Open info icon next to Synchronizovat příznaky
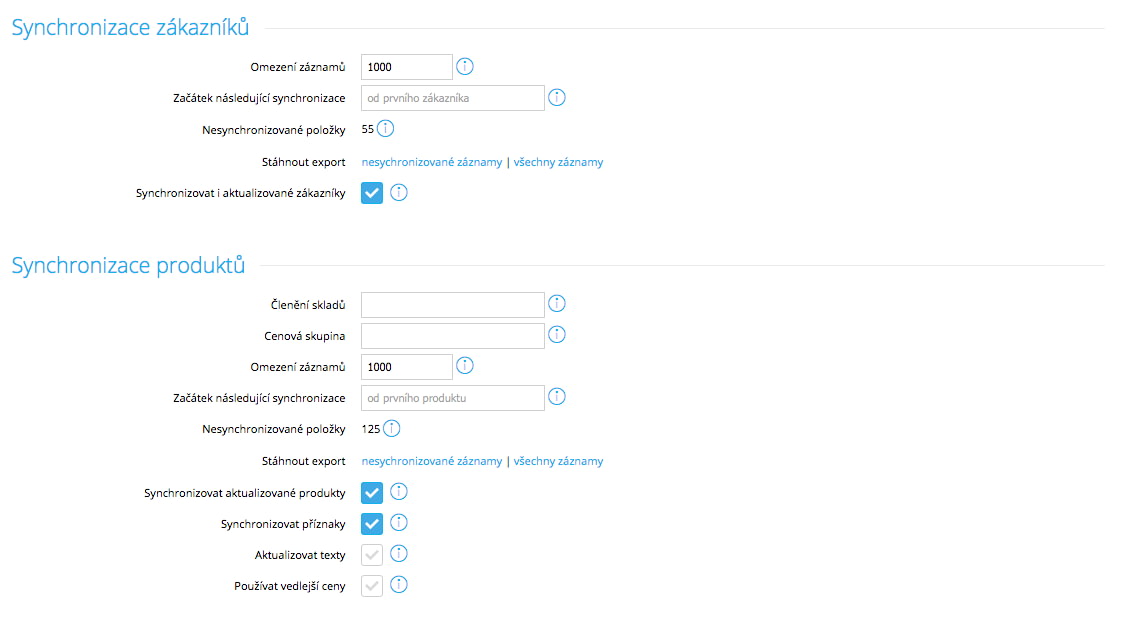The image size is (1126, 624). point(399,523)
